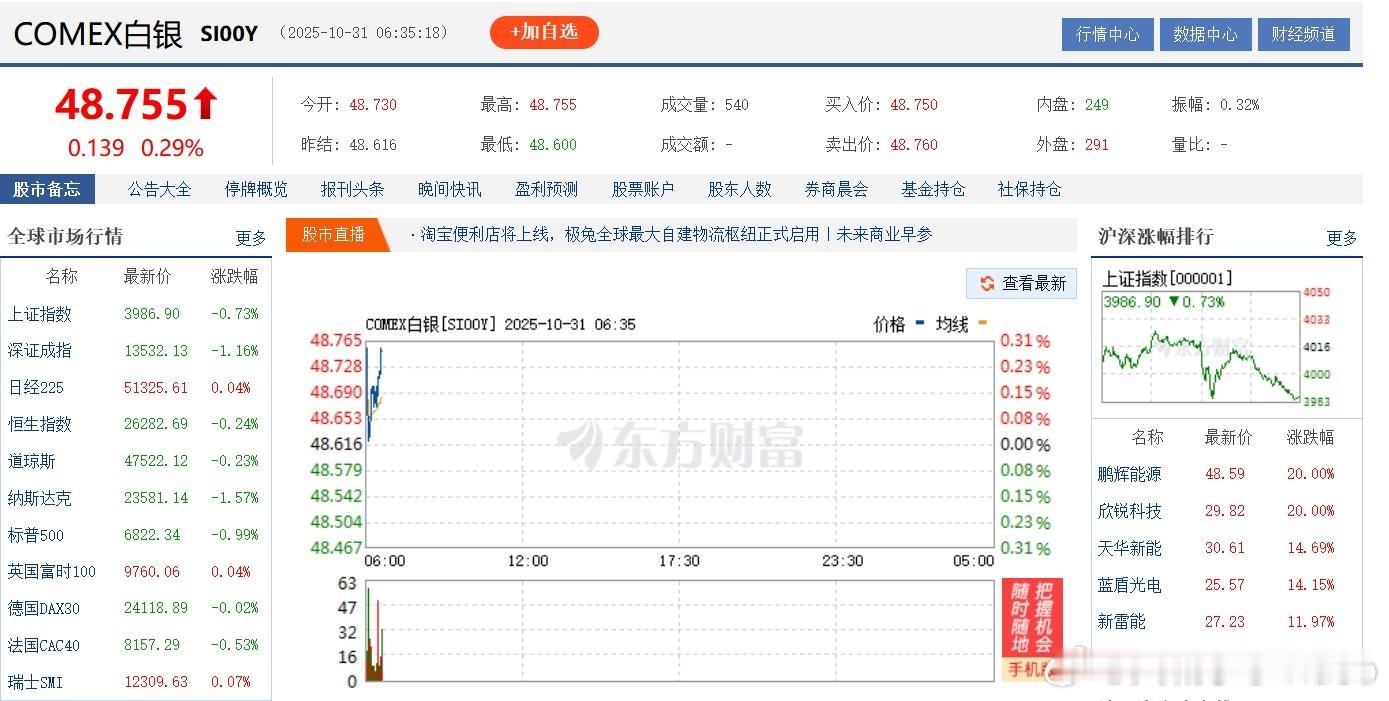Click the 最低 value 48.600
The height and width of the screenshot is (701, 1389).
pos(553,145)
